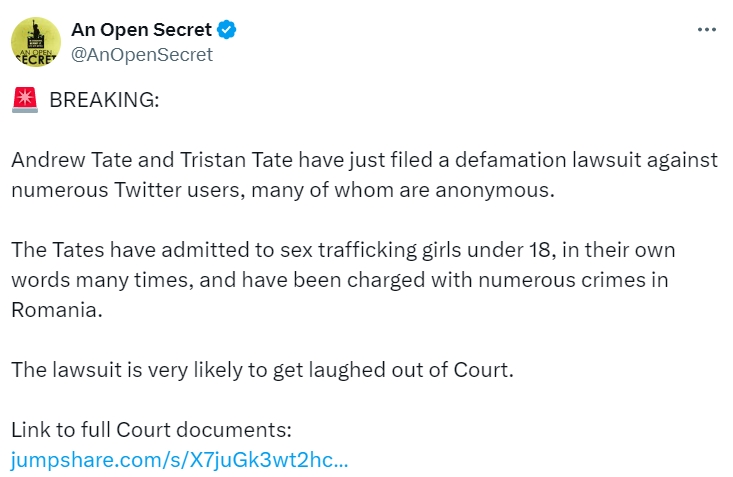This screenshot has height=477, width=733.
Task: Click the line starting "The Tates have admitted"
Action: [343, 250]
